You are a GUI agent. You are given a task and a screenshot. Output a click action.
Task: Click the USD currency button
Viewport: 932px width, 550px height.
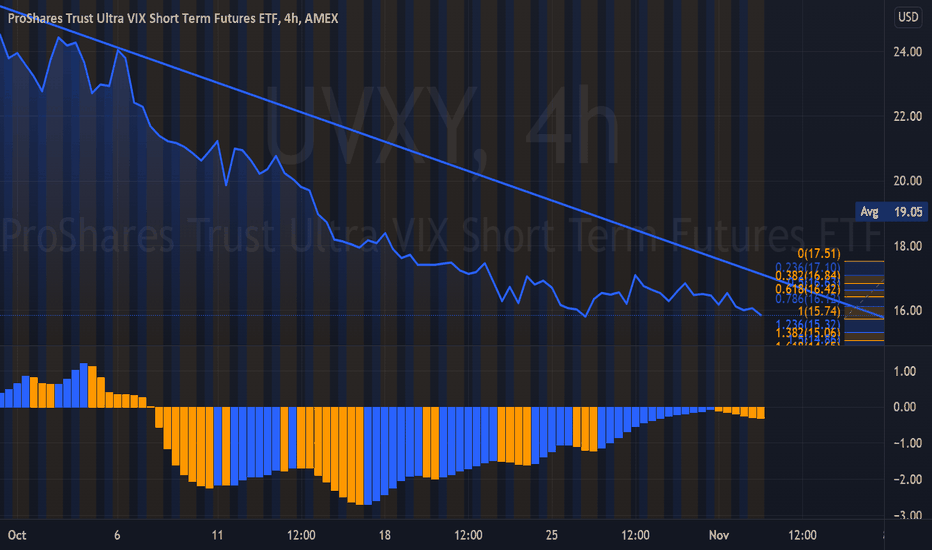(x=908, y=17)
